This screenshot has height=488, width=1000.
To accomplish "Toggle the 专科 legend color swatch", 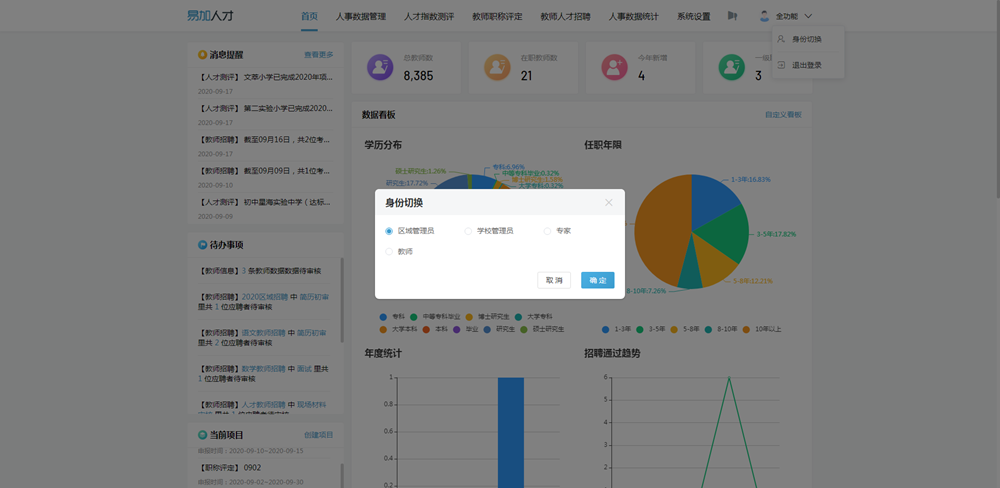I will [384, 317].
